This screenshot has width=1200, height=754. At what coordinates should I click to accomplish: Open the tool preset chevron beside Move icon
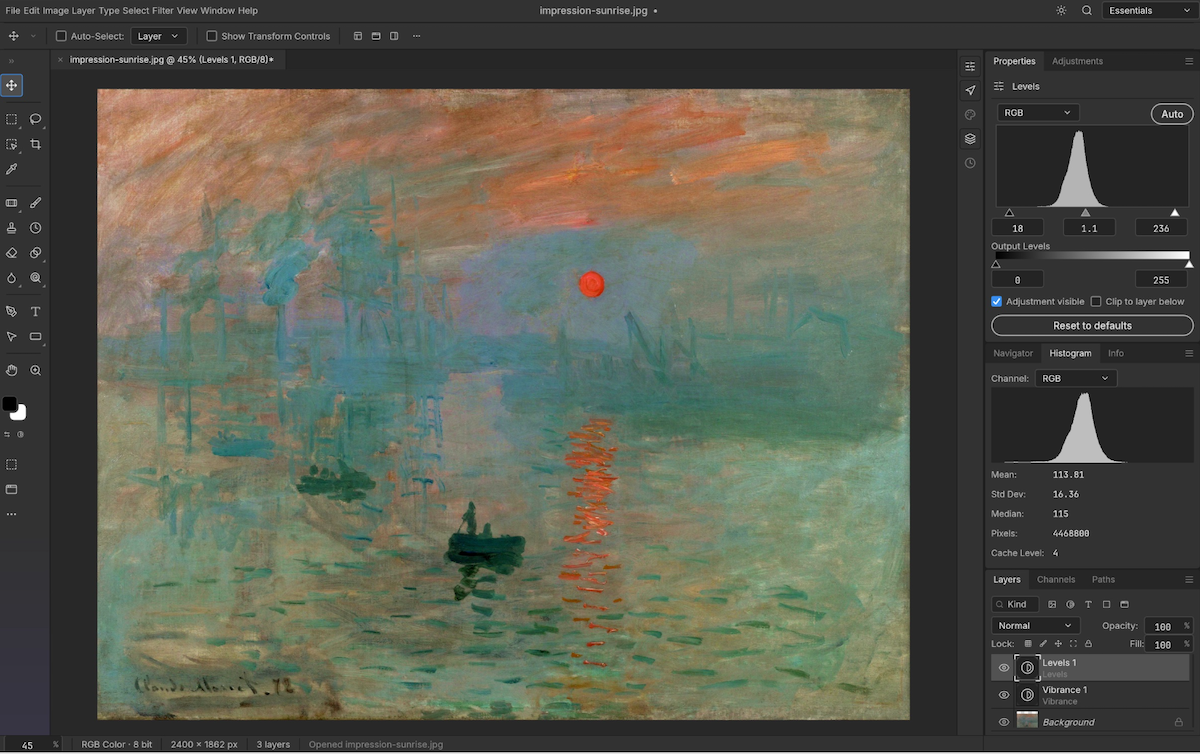pyautogui.click(x=33, y=36)
